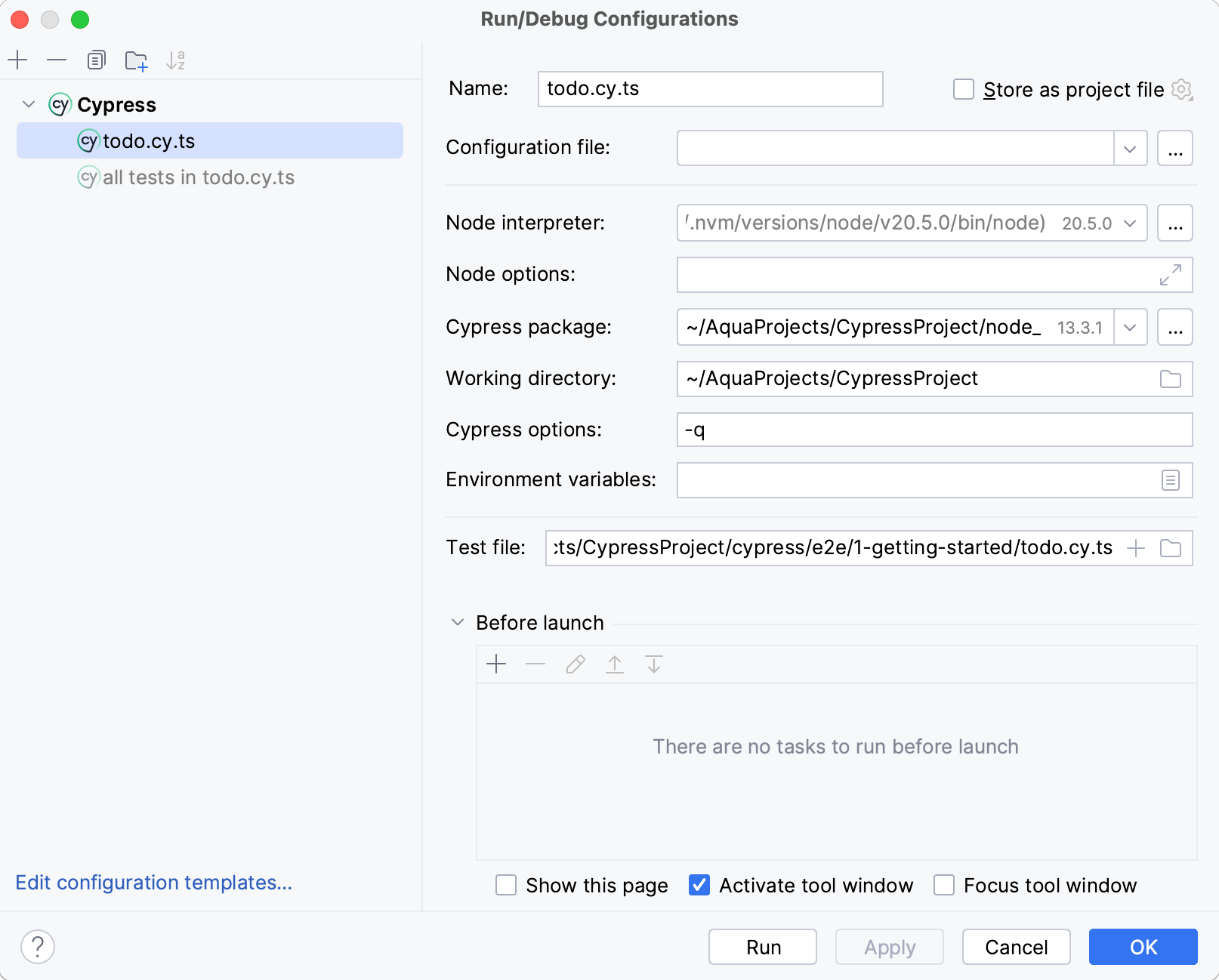Enable Store as project file
The image size is (1219, 980).
point(963,89)
